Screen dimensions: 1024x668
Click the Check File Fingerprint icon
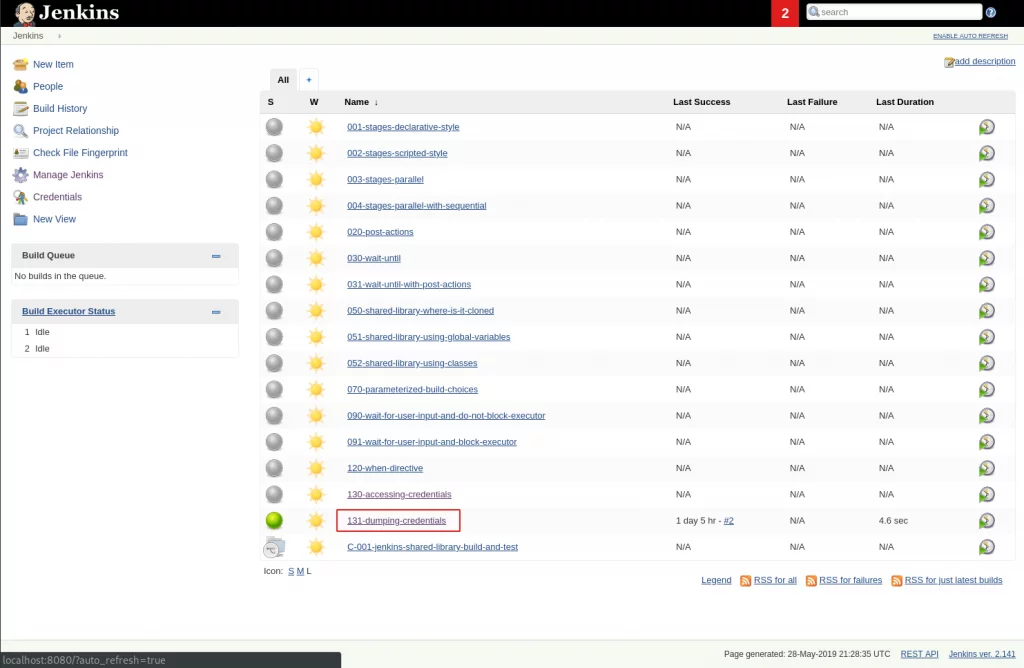21,153
